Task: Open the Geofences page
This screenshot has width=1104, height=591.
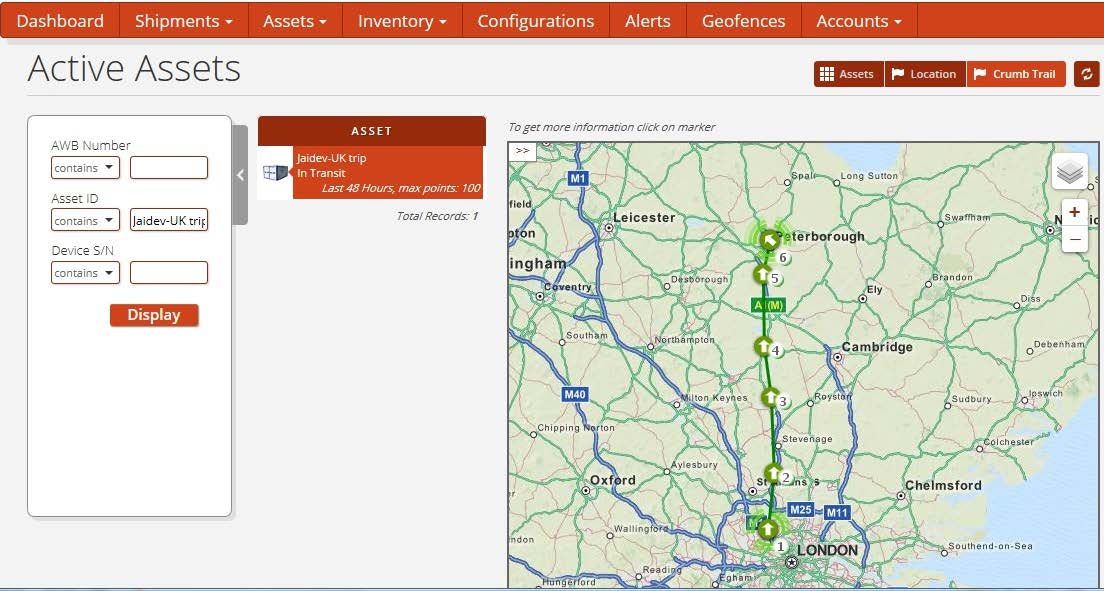Action: click(x=744, y=21)
